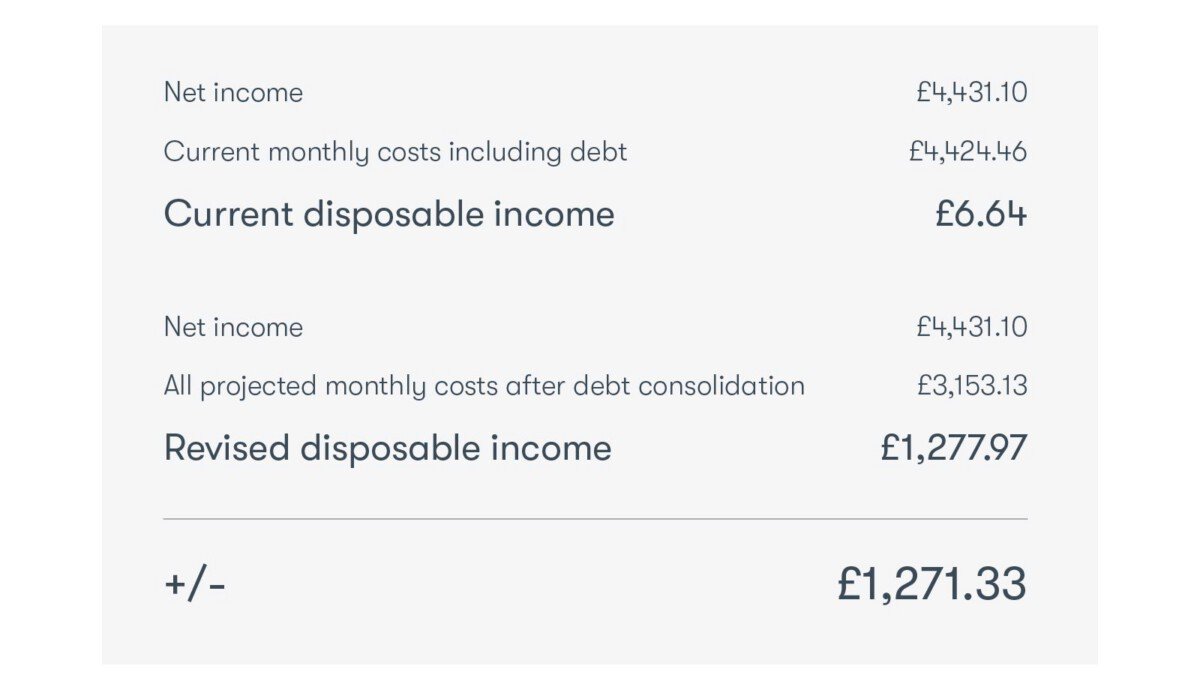Select the £6.64 disposable income value

click(x=980, y=214)
